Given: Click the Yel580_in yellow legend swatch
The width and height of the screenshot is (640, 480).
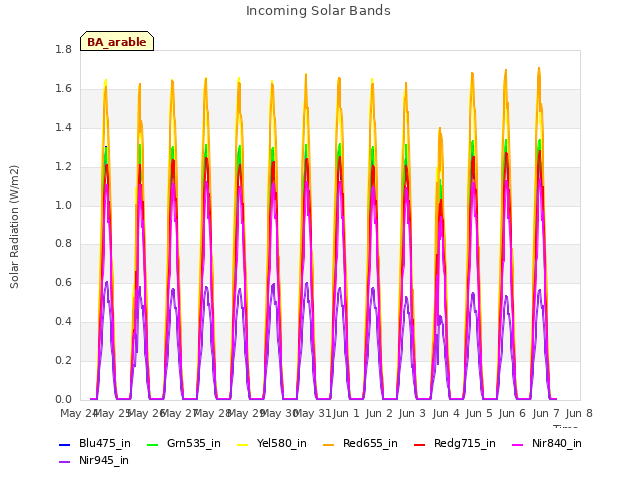Looking at the screenshot, I should click(x=242, y=444).
